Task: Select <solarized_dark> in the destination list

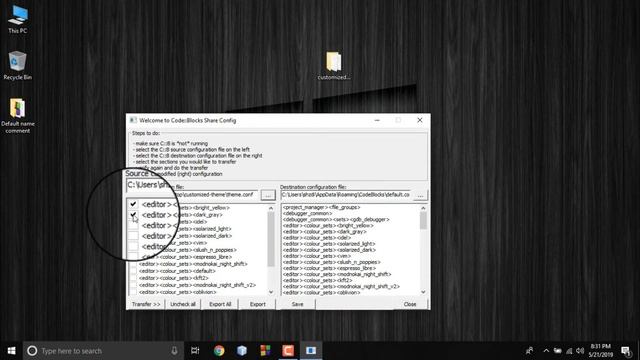Action: [x=329, y=250]
